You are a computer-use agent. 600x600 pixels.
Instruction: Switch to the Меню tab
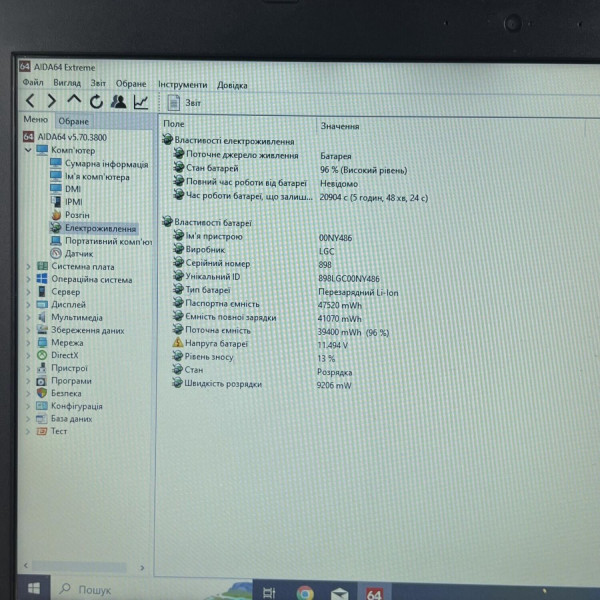tap(36, 119)
